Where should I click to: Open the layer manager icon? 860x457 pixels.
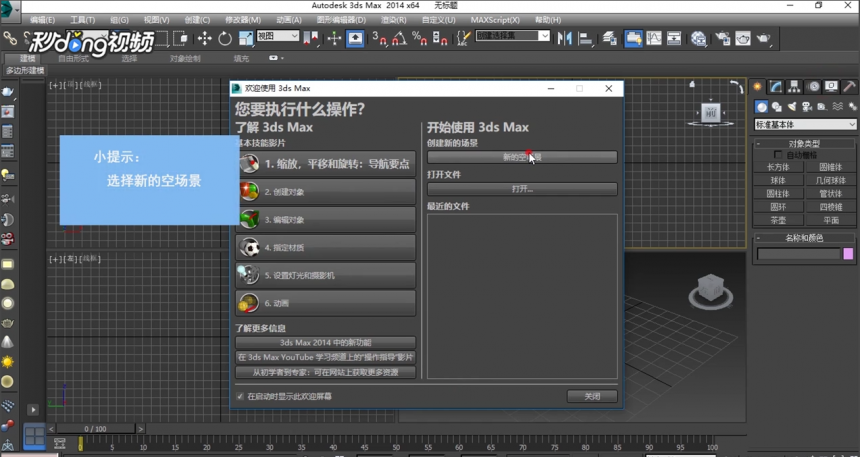point(609,38)
